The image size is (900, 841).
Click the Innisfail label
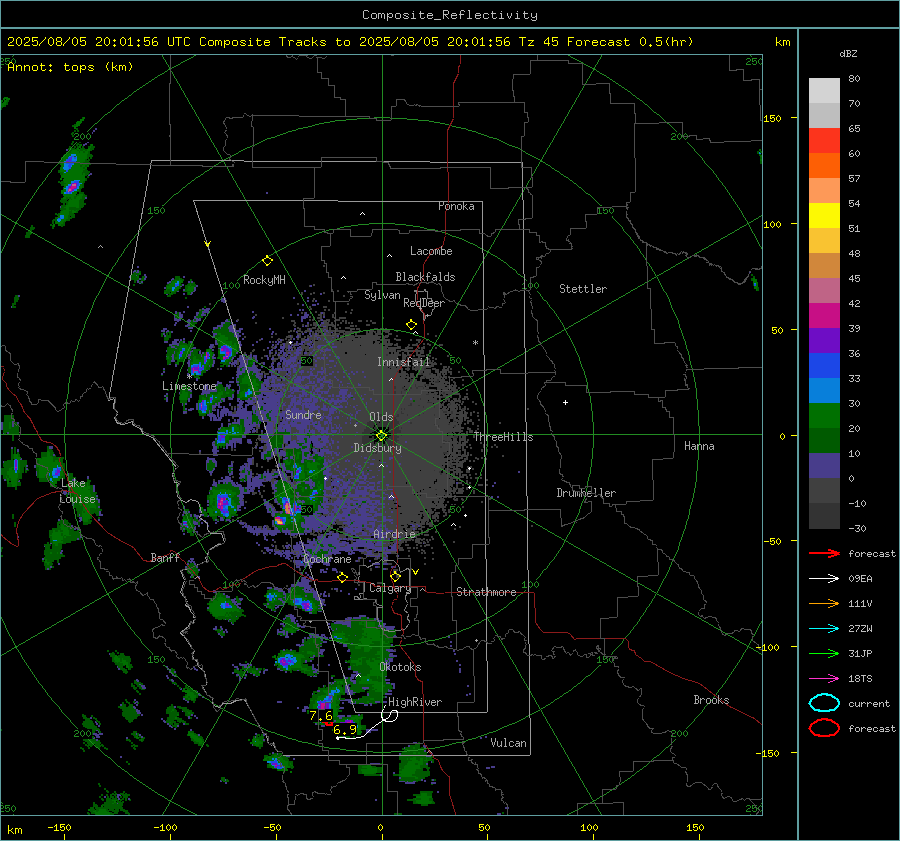pyautogui.click(x=403, y=362)
